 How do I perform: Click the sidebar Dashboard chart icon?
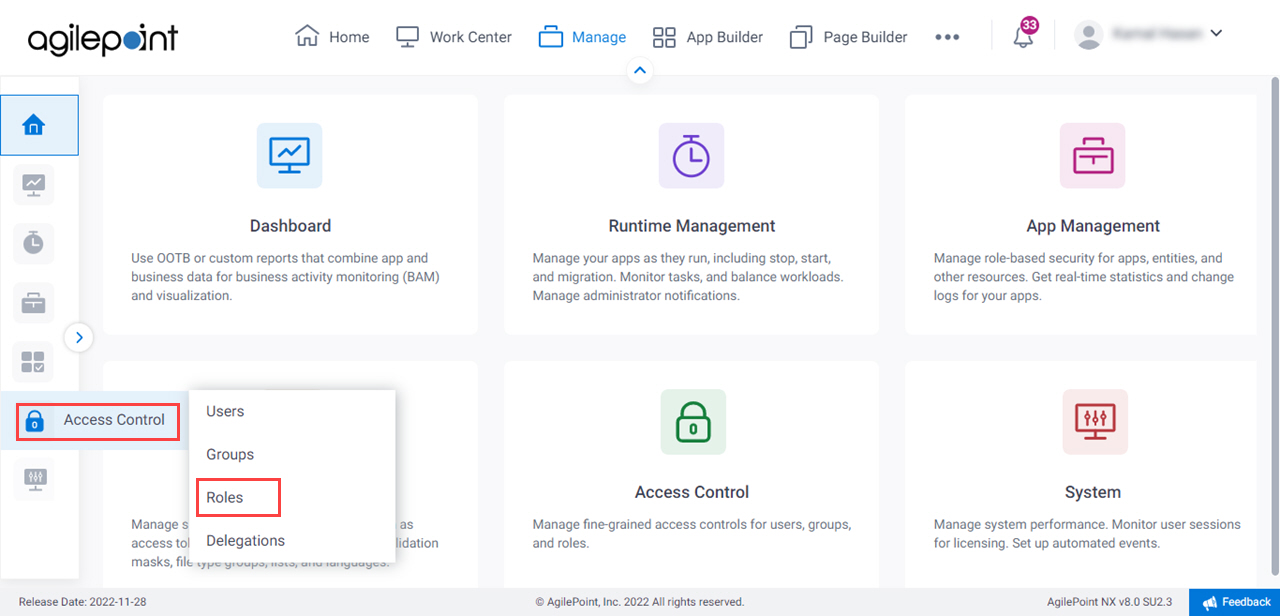(34, 184)
